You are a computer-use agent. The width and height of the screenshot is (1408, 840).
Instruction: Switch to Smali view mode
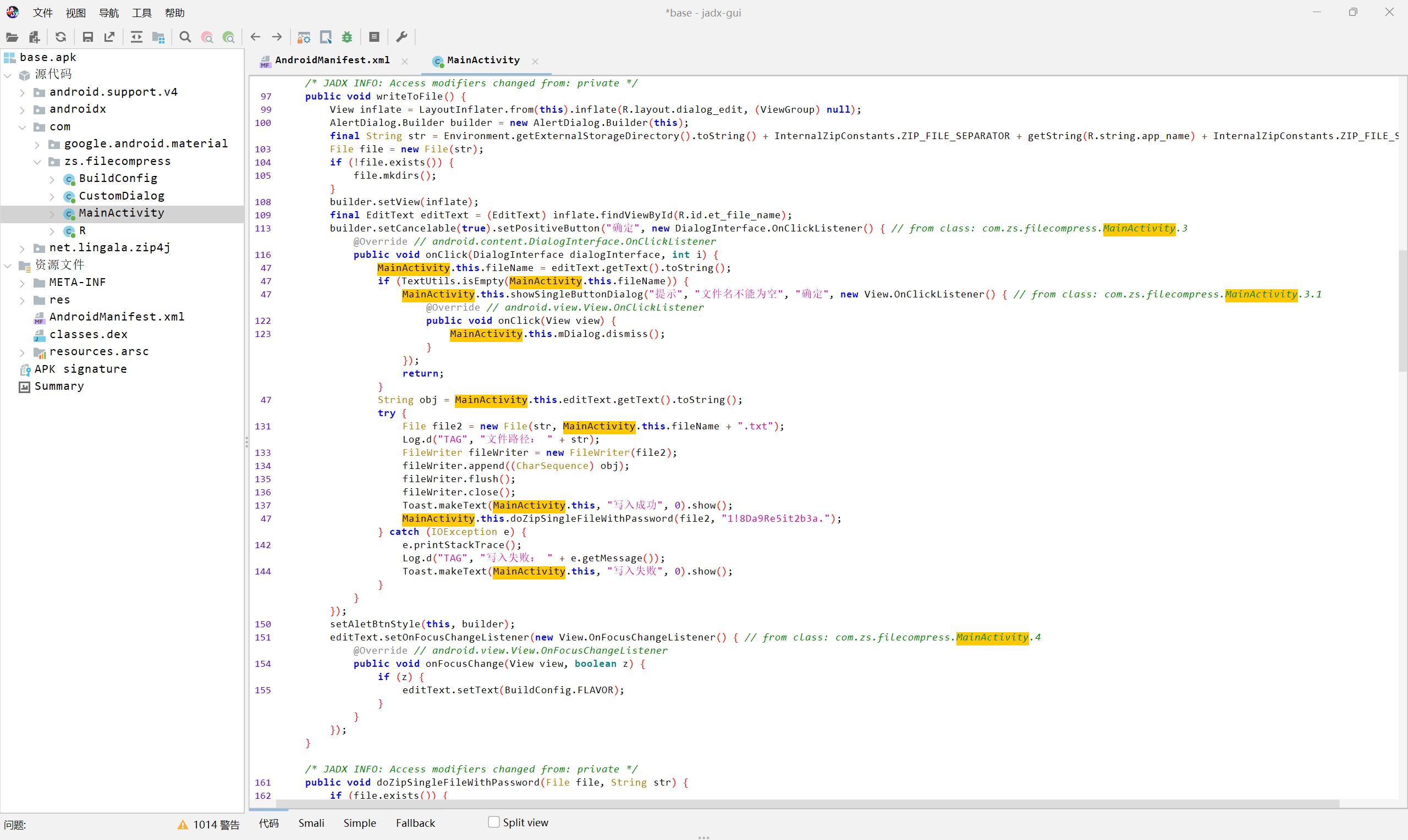click(311, 823)
